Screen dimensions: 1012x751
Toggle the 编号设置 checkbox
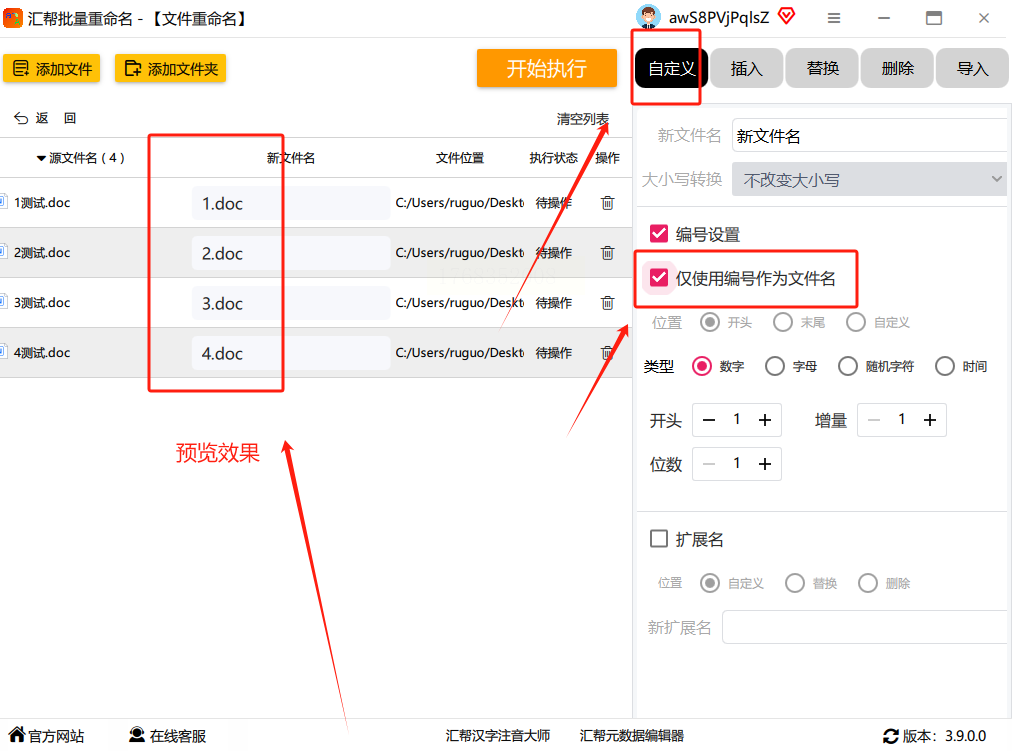click(x=658, y=234)
